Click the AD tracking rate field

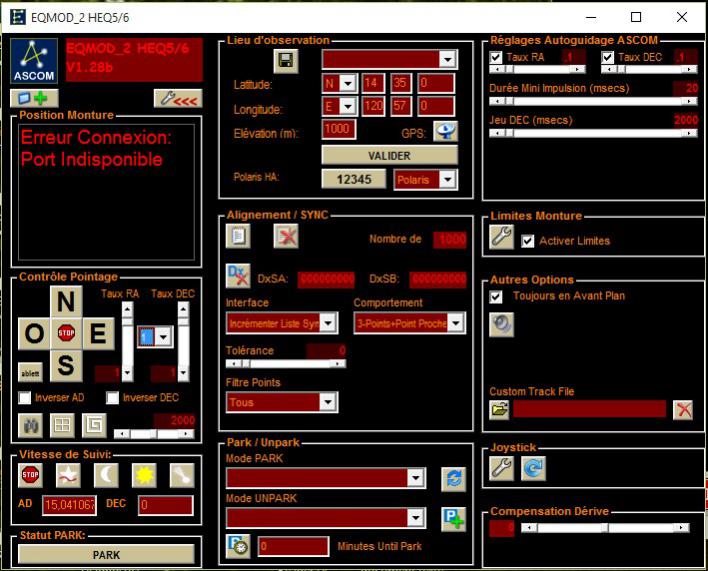point(69,505)
